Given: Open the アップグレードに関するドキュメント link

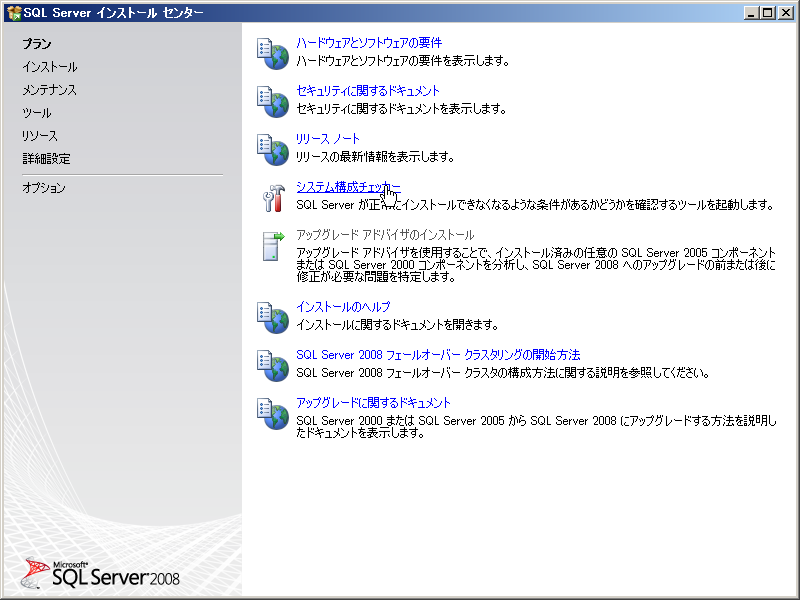Looking at the screenshot, I should click(x=373, y=403).
